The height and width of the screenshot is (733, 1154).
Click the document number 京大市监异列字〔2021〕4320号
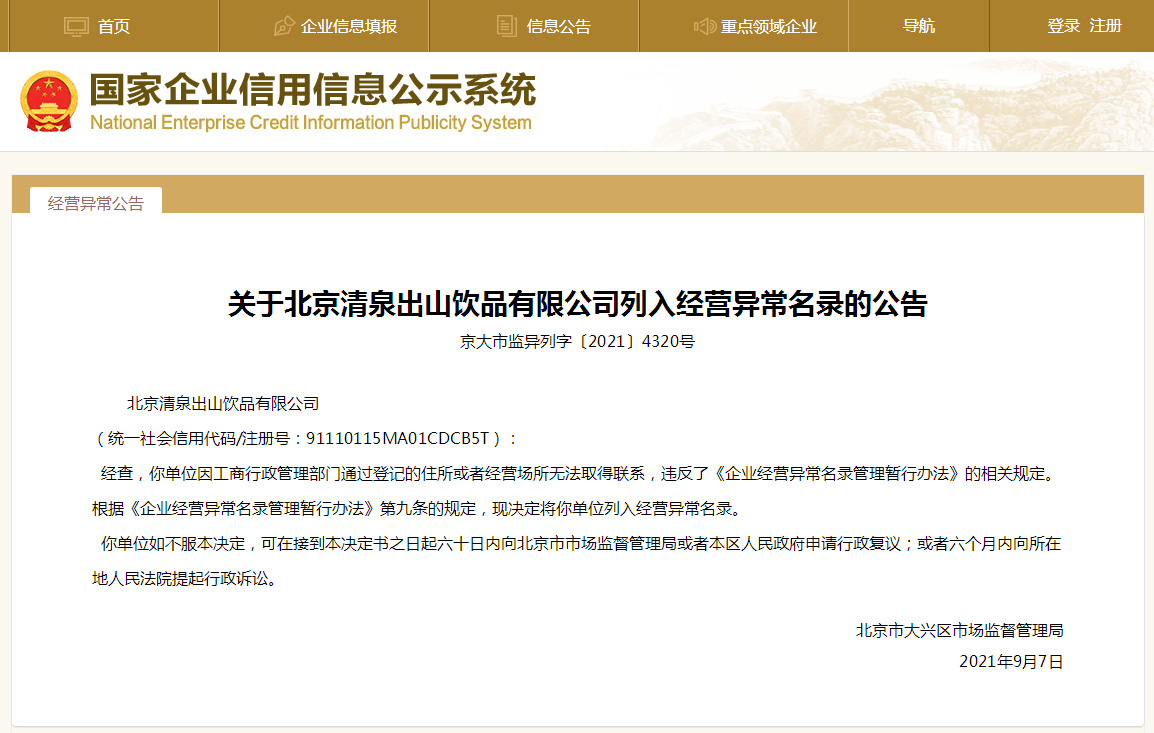577,341
